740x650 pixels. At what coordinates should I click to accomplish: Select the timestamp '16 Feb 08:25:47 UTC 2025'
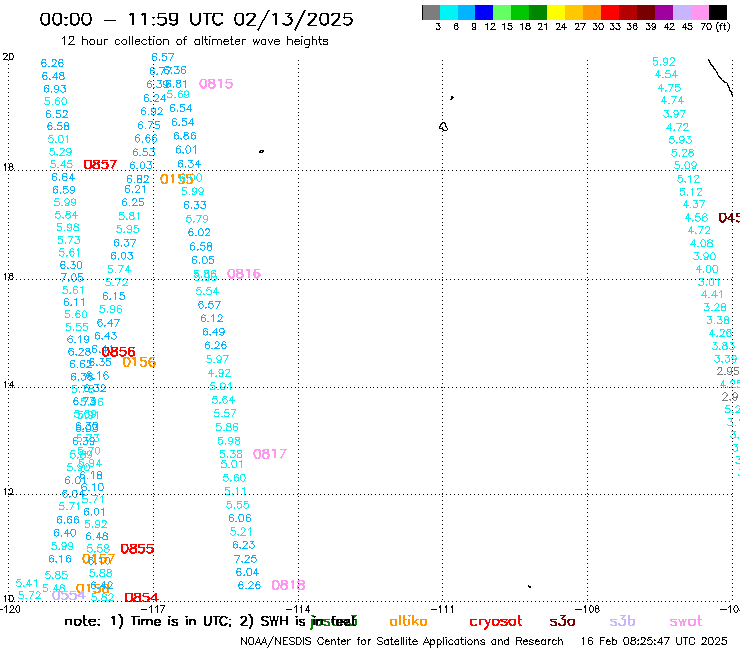[x=654, y=641]
